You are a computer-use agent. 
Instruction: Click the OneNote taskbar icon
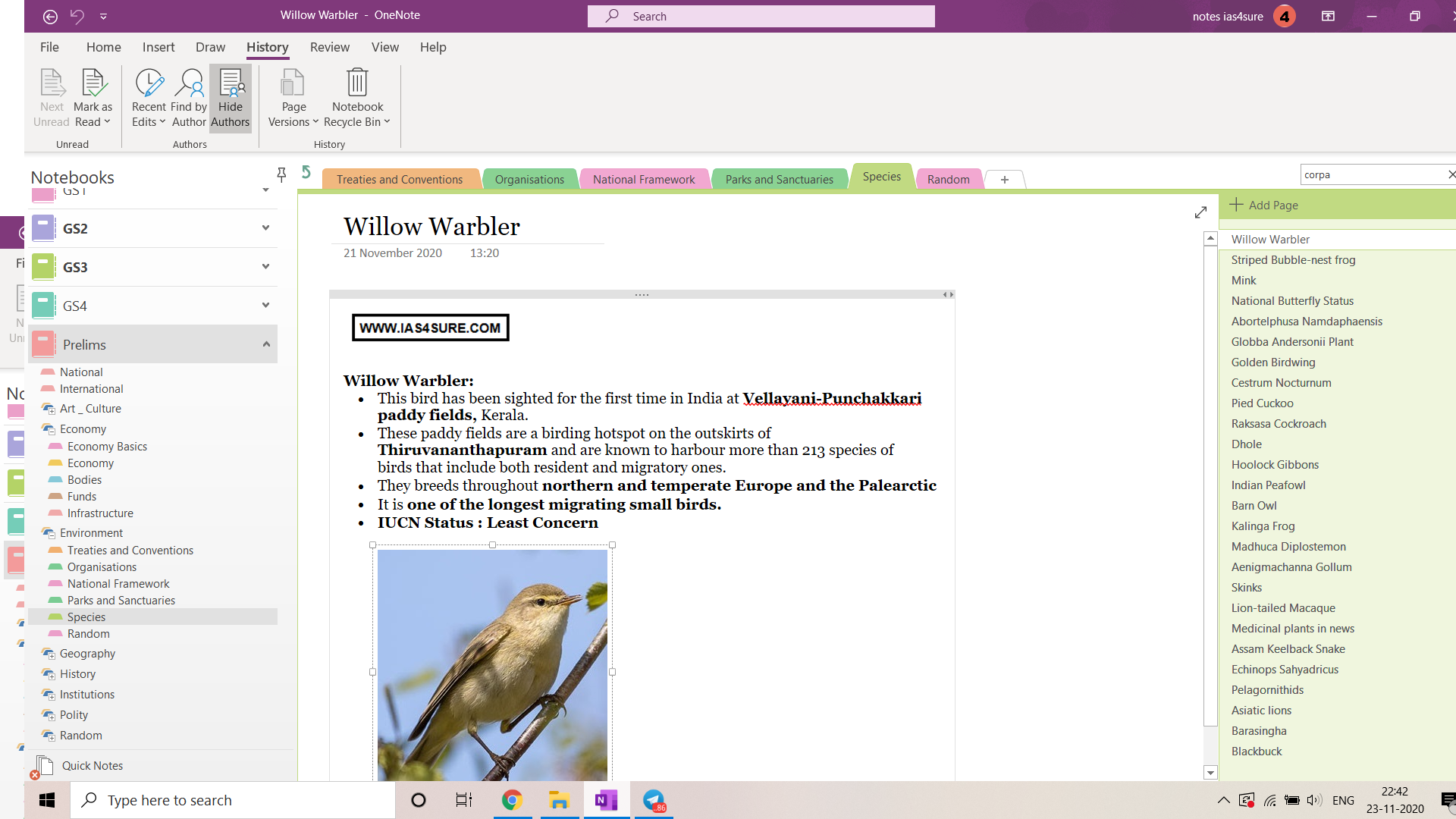click(x=607, y=800)
